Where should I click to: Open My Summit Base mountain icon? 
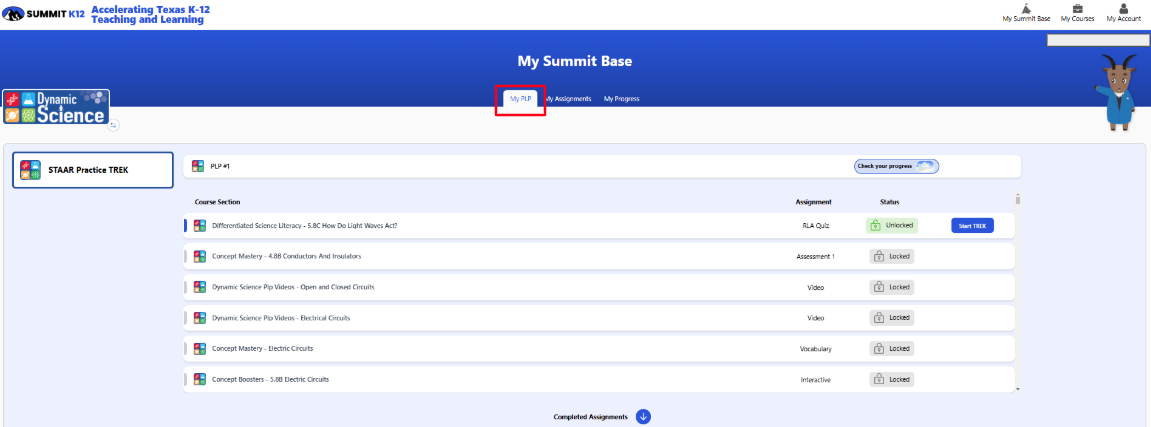point(1025,8)
